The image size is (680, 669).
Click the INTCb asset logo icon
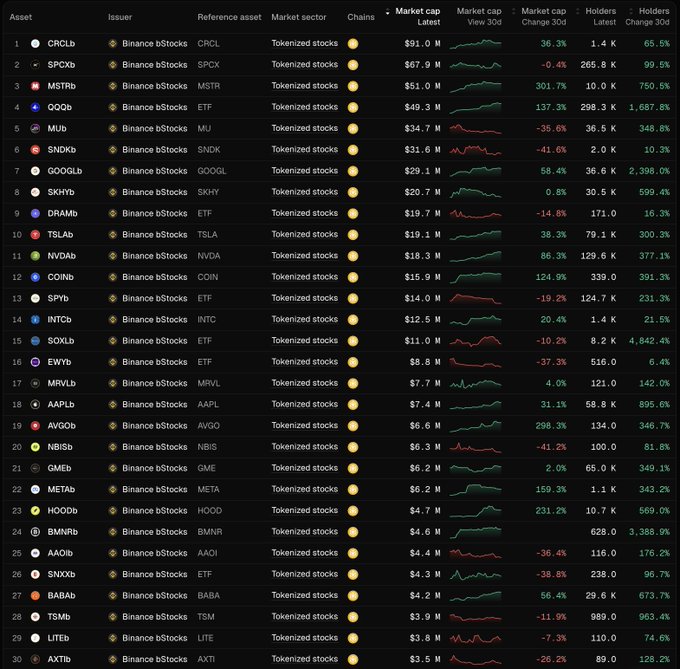[x=36, y=320]
